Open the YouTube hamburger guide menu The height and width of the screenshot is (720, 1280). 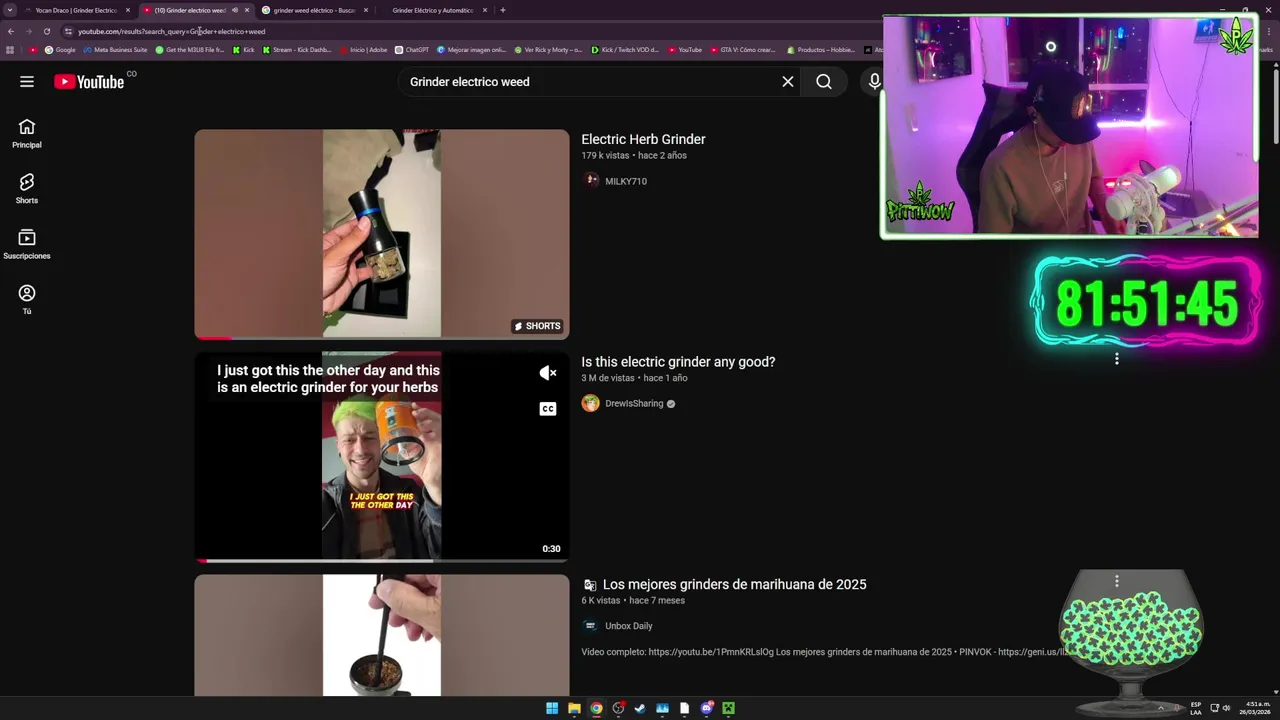click(x=27, y=82)
